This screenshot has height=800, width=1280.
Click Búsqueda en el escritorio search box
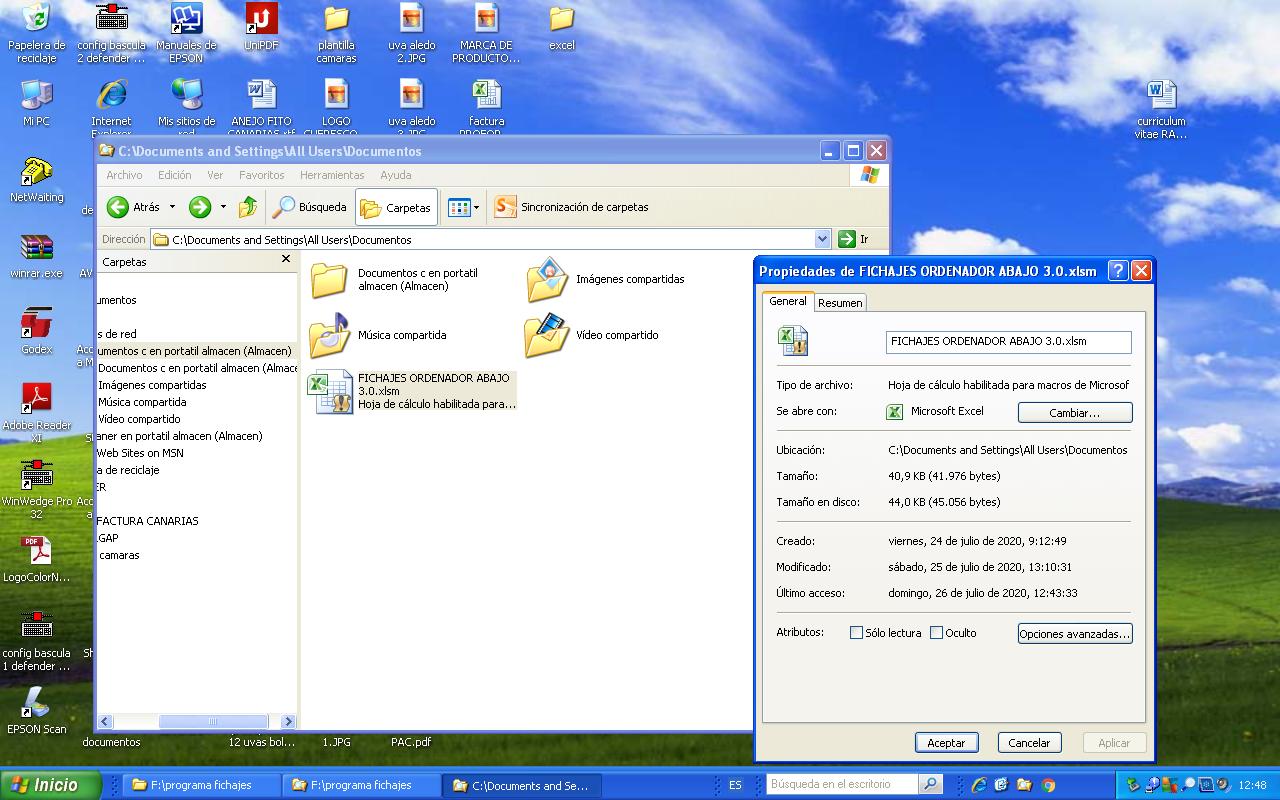(842, 785)
